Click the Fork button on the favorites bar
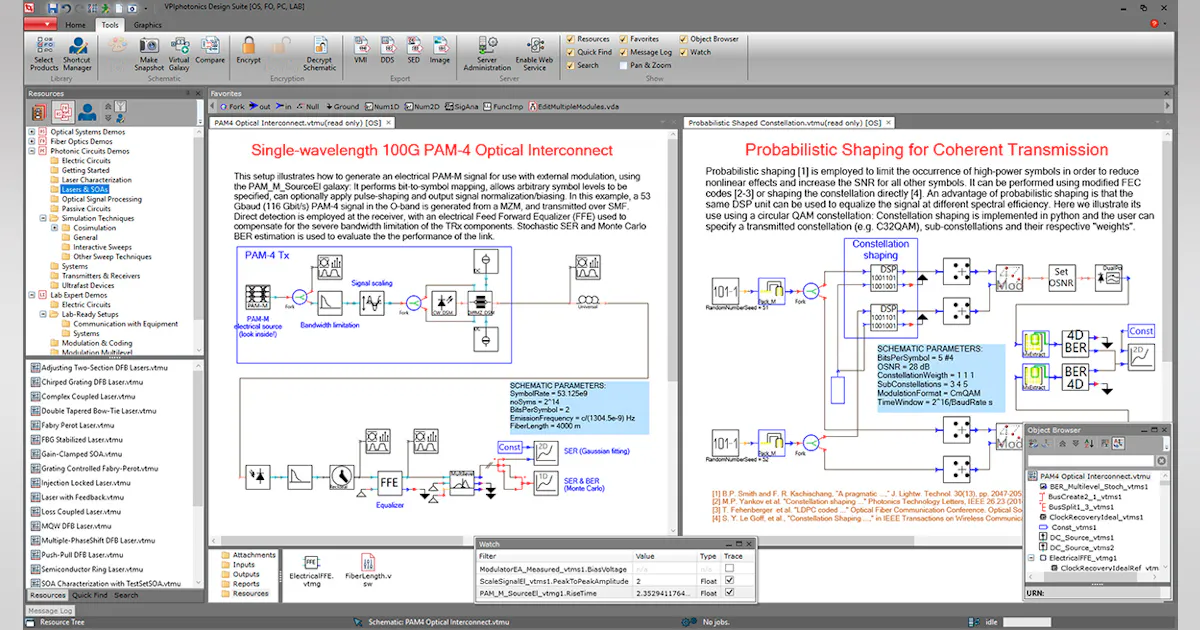The height and width of the screenshot is (630, 1200). [x=233, y=106]
